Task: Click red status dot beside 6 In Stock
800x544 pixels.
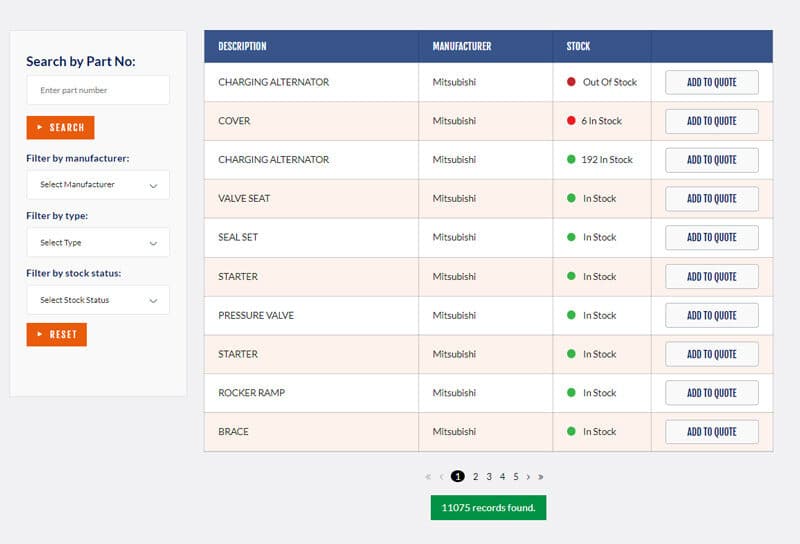Action: tap(571, 121)
